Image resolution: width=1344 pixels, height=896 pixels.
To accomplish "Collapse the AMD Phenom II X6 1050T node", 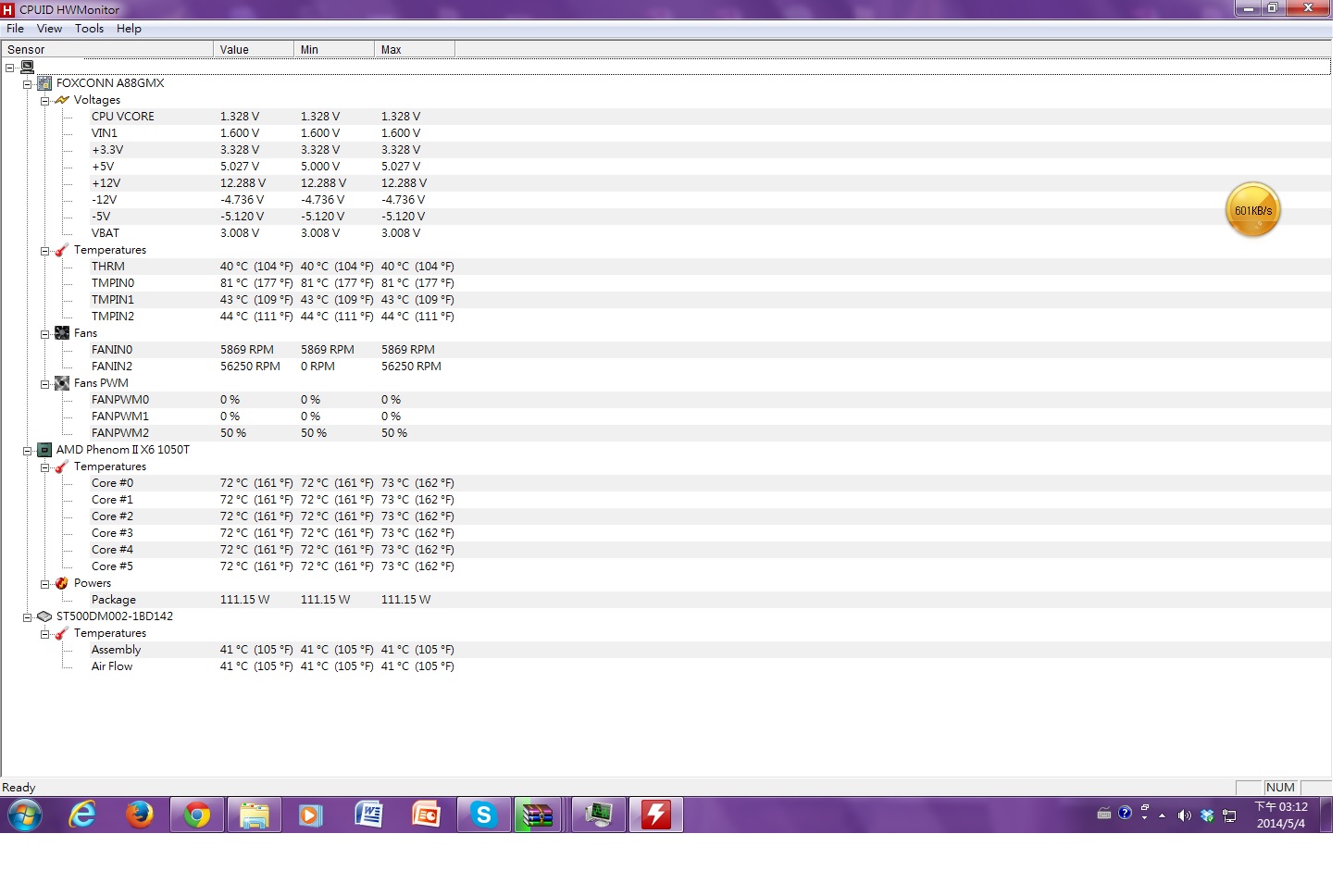I will 27,451.
